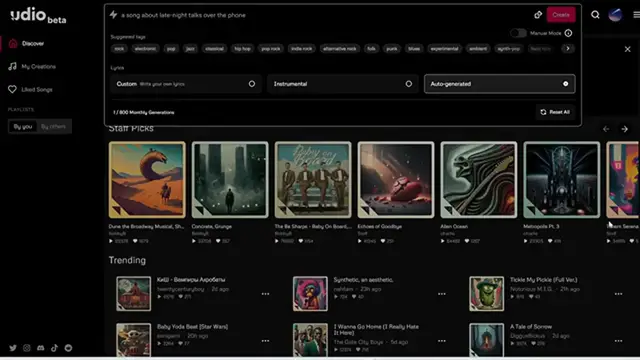Viewport: 640px width, 360px height.
Task: Add the 'experimental' suggested tag
Action: pyautogui.click(x=444, y=49)
